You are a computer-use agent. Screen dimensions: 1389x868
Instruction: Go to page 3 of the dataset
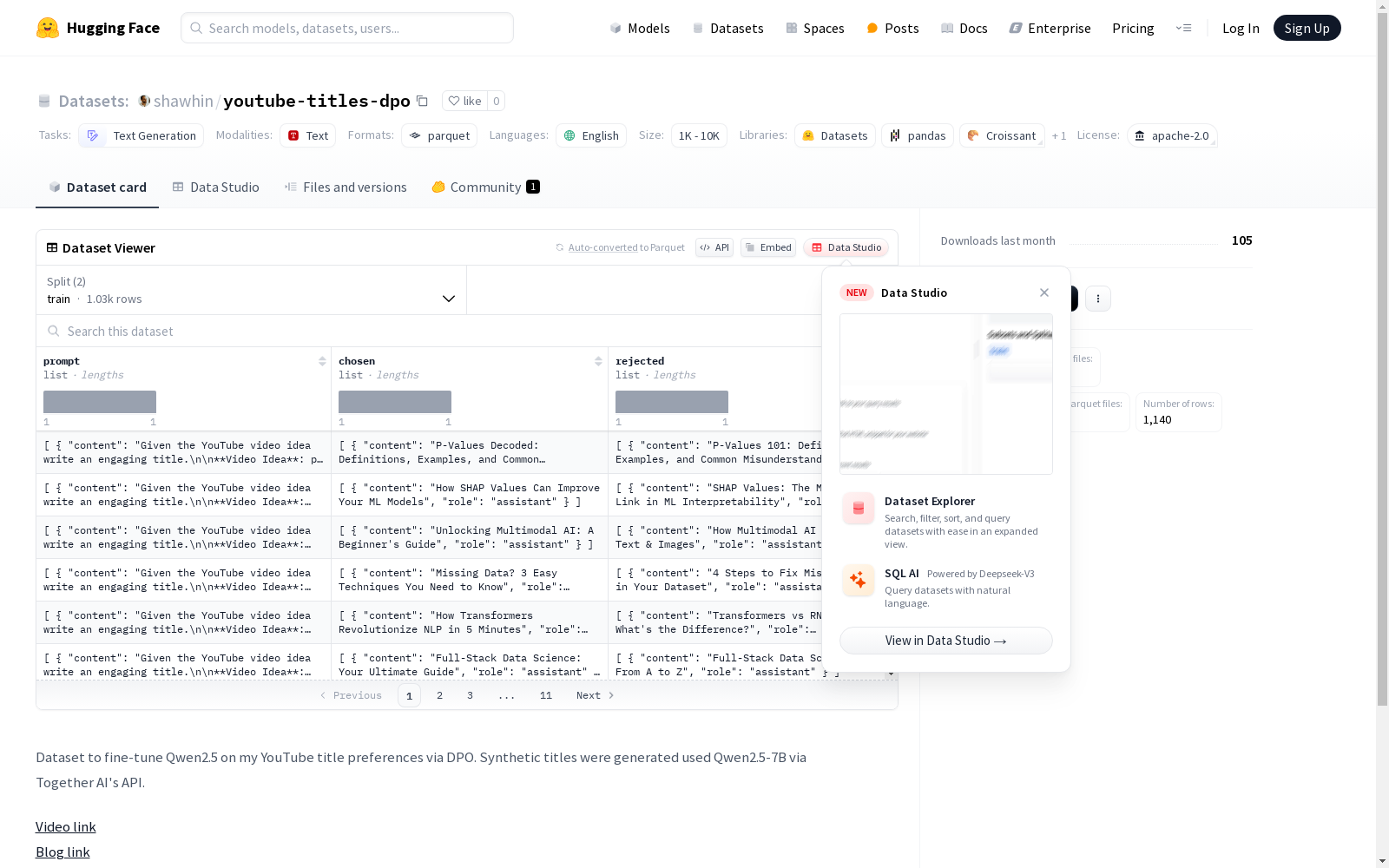tap(471, 695)
